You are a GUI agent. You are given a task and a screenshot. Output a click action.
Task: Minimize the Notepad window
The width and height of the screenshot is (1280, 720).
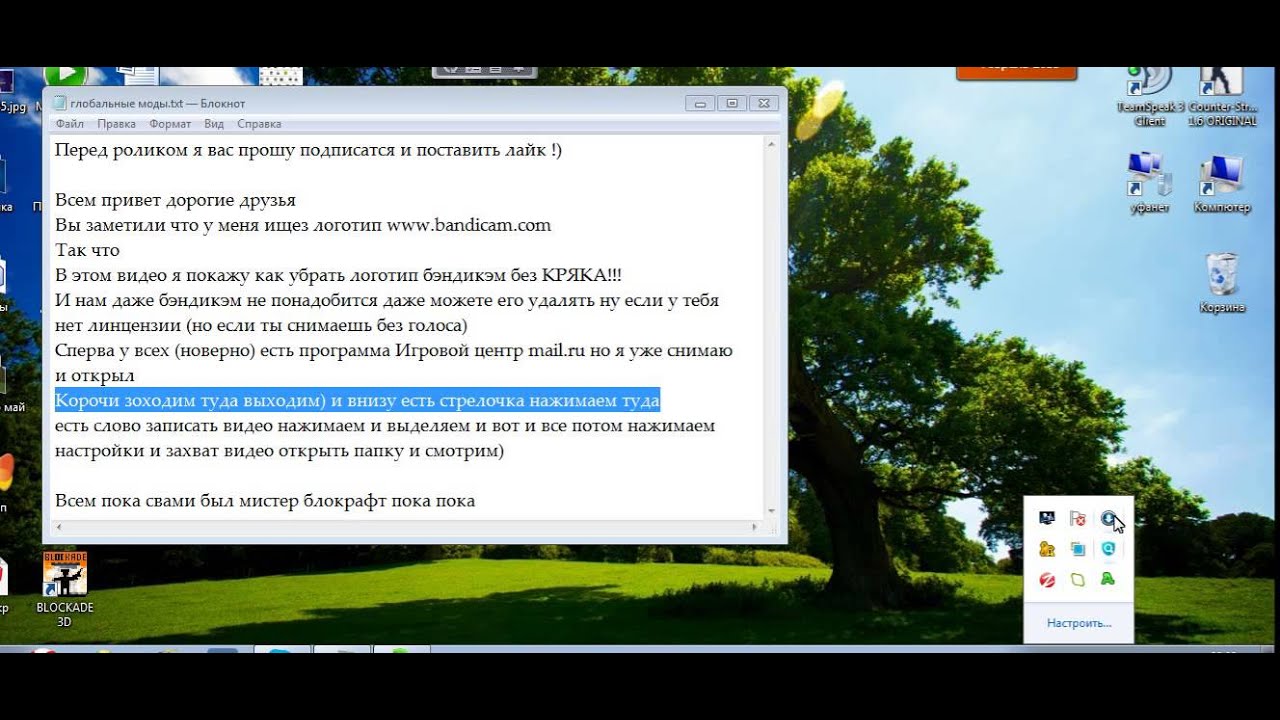pos(700,103)
